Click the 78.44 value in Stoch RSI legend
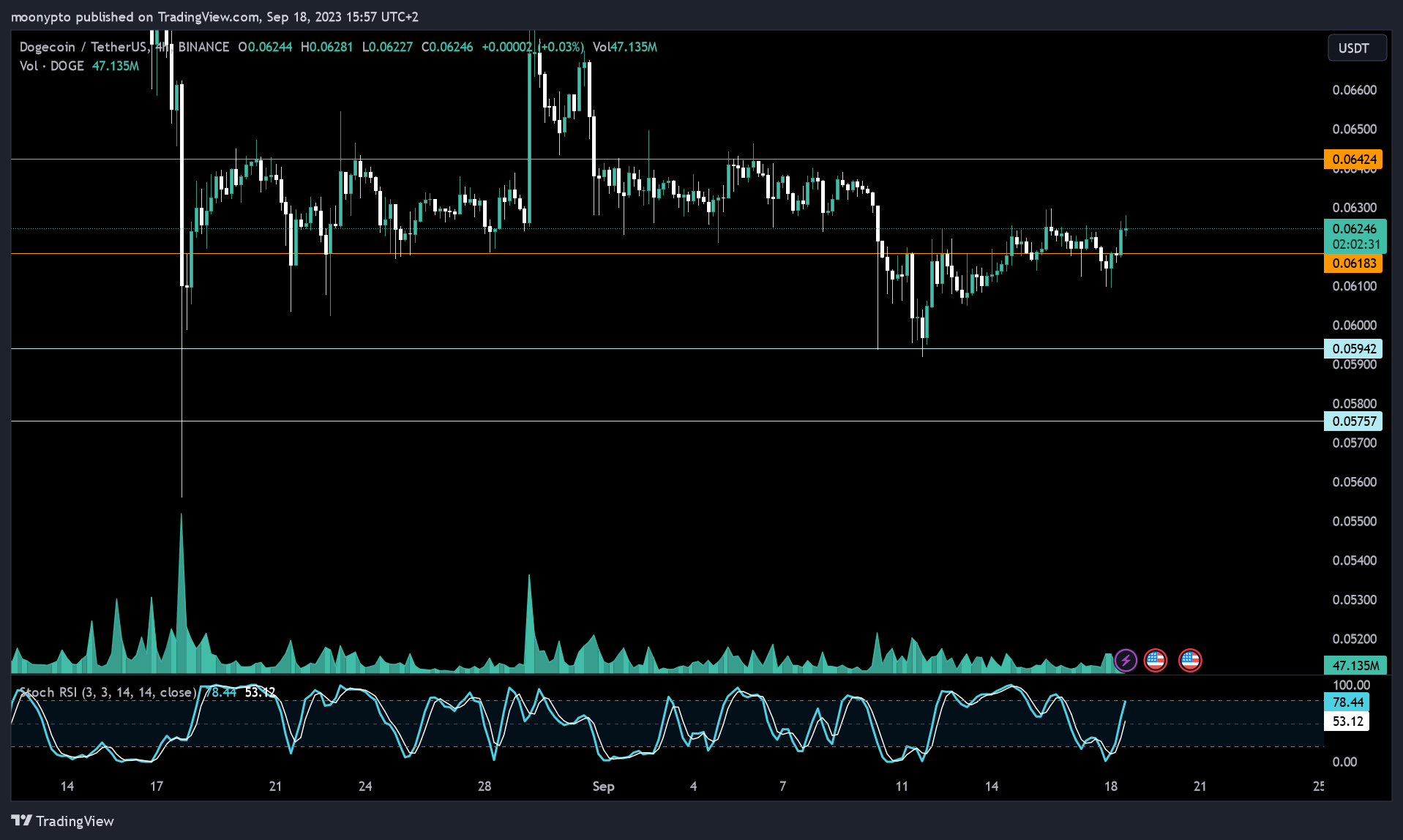Image resolution: width=1403 pixels, height=840 pixels. (220, 692)
